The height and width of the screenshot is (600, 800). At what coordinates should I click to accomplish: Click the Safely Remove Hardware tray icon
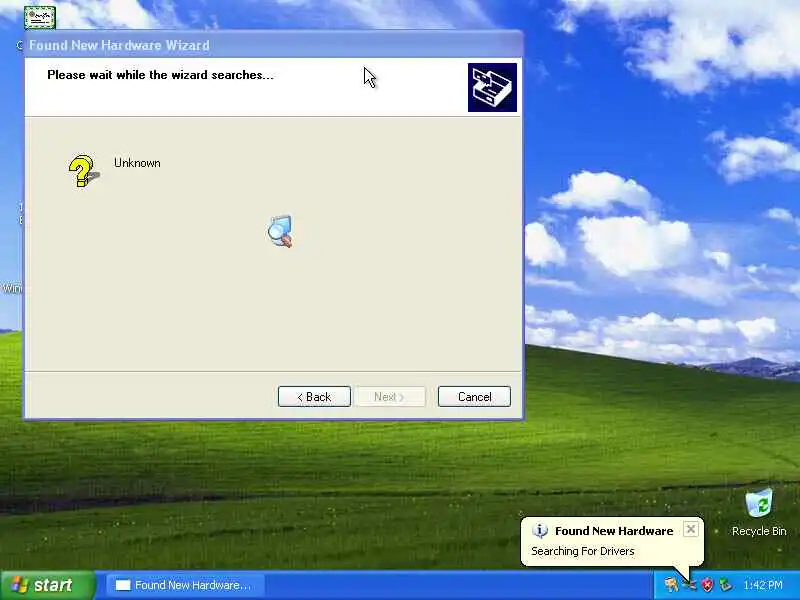point(726,585)
